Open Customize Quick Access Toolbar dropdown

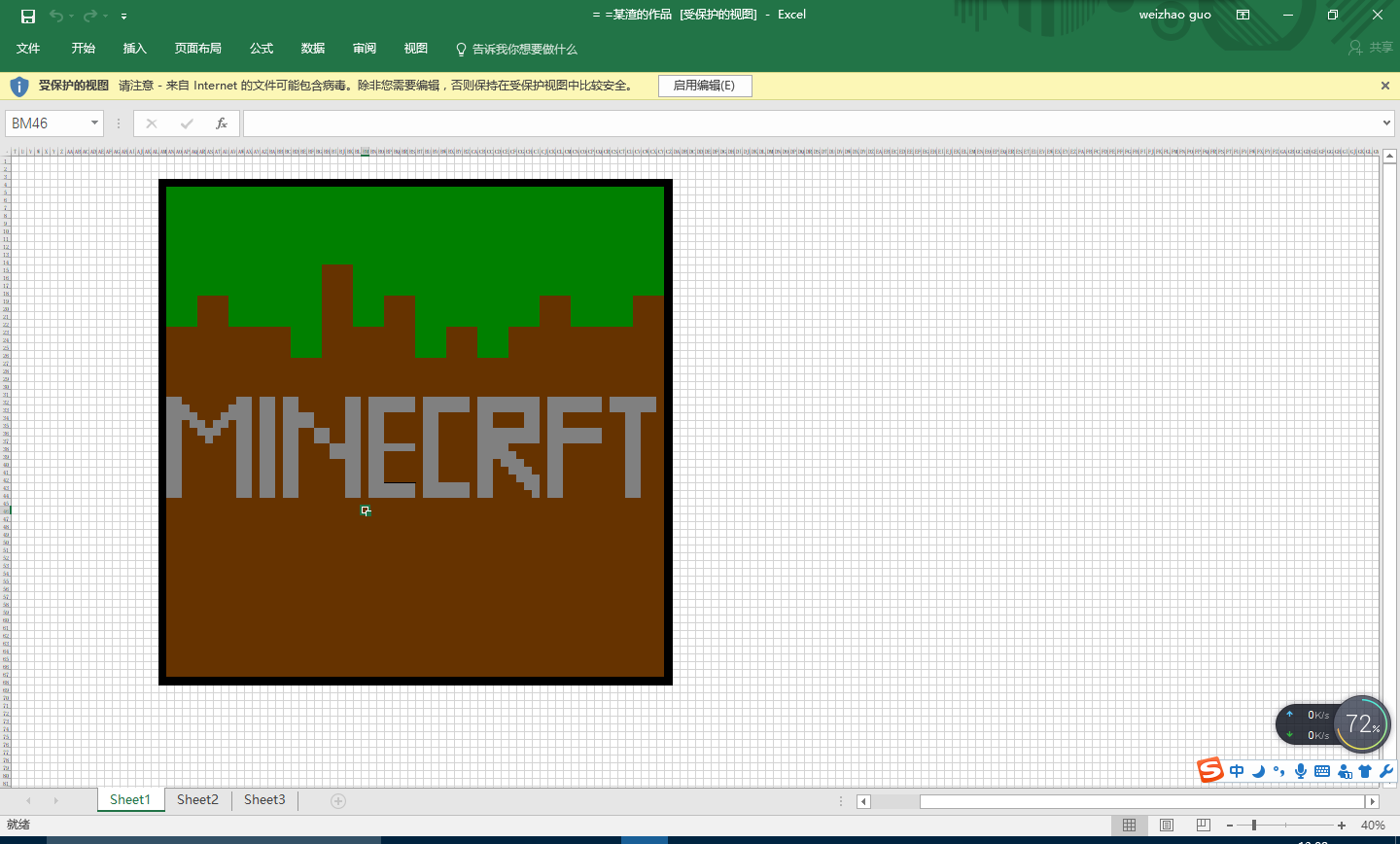[123, 17]
